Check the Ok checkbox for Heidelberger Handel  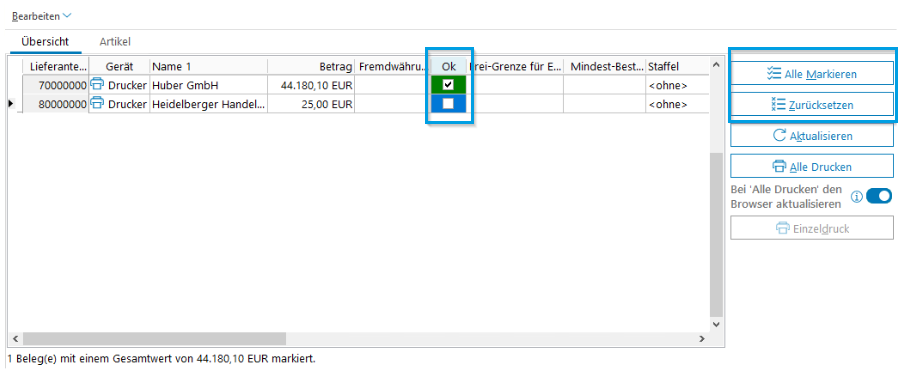[x=448, y=103]
